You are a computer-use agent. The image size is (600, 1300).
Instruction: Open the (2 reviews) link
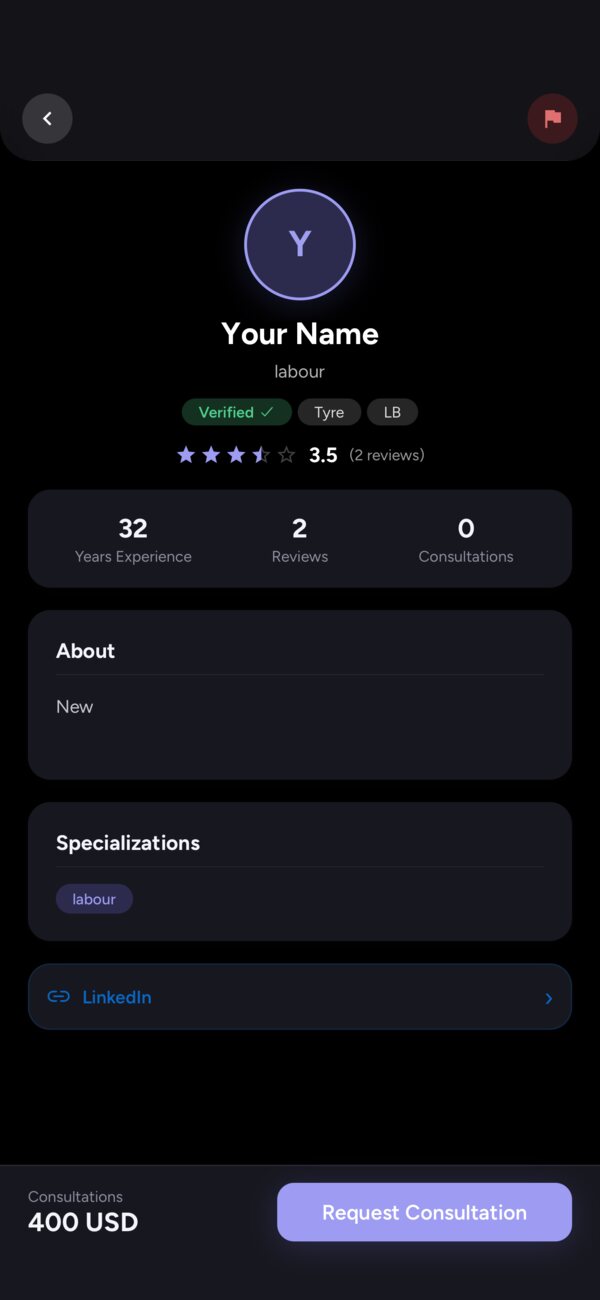click(387, 455)
